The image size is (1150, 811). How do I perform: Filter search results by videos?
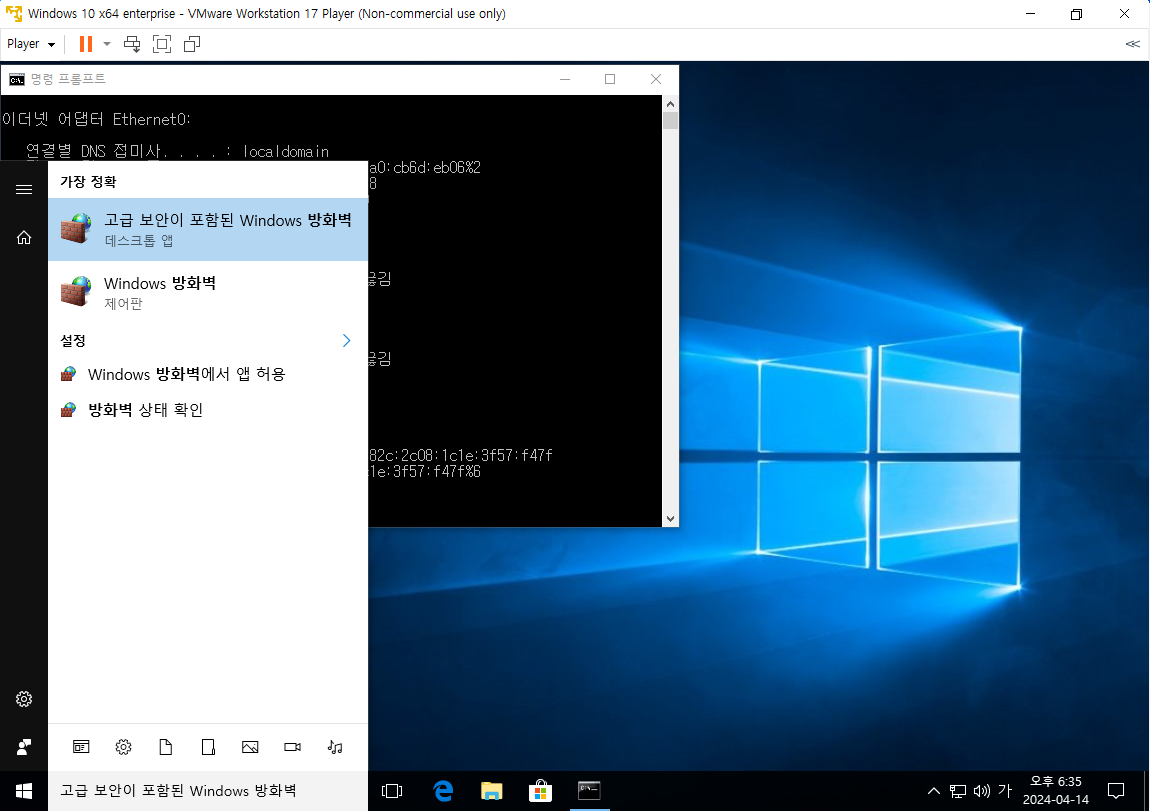coord(293,747)
